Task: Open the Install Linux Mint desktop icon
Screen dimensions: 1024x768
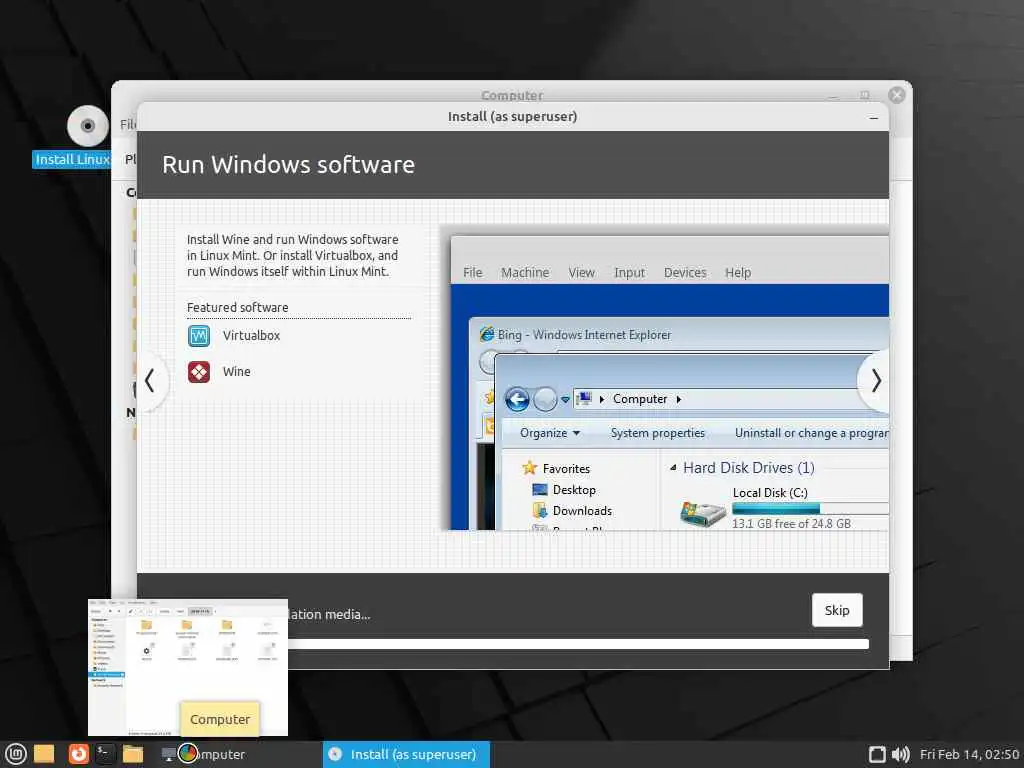Action: (86, 126)
